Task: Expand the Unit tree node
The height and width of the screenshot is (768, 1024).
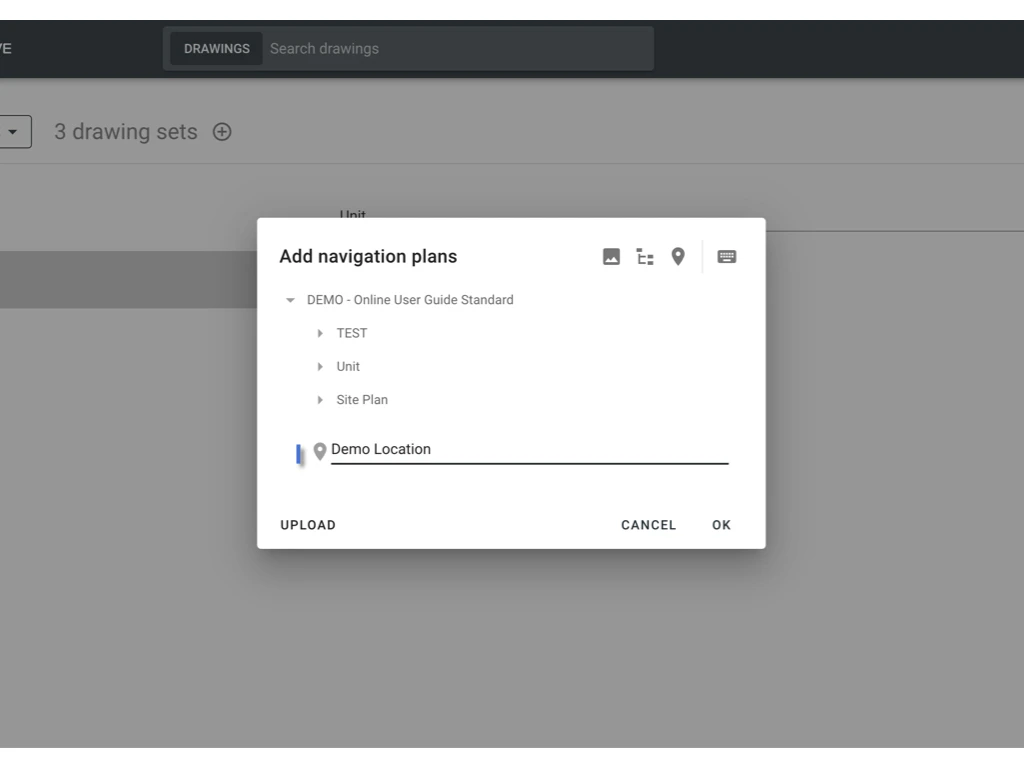Action: (x=320, y=366)
